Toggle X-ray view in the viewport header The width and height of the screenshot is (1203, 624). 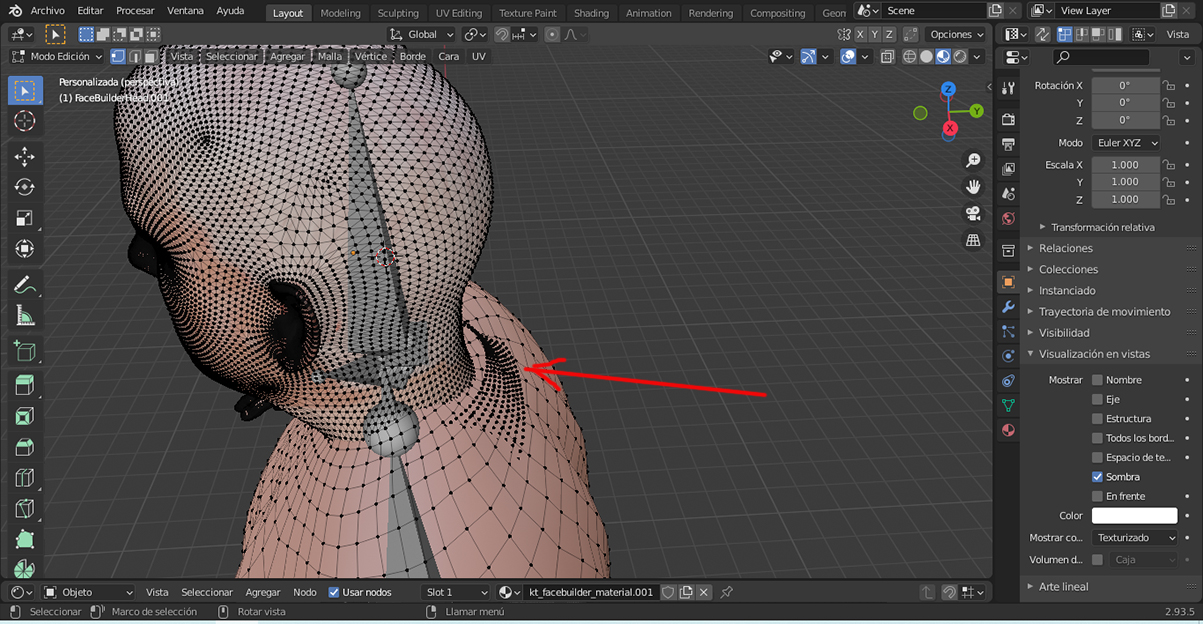887,57
